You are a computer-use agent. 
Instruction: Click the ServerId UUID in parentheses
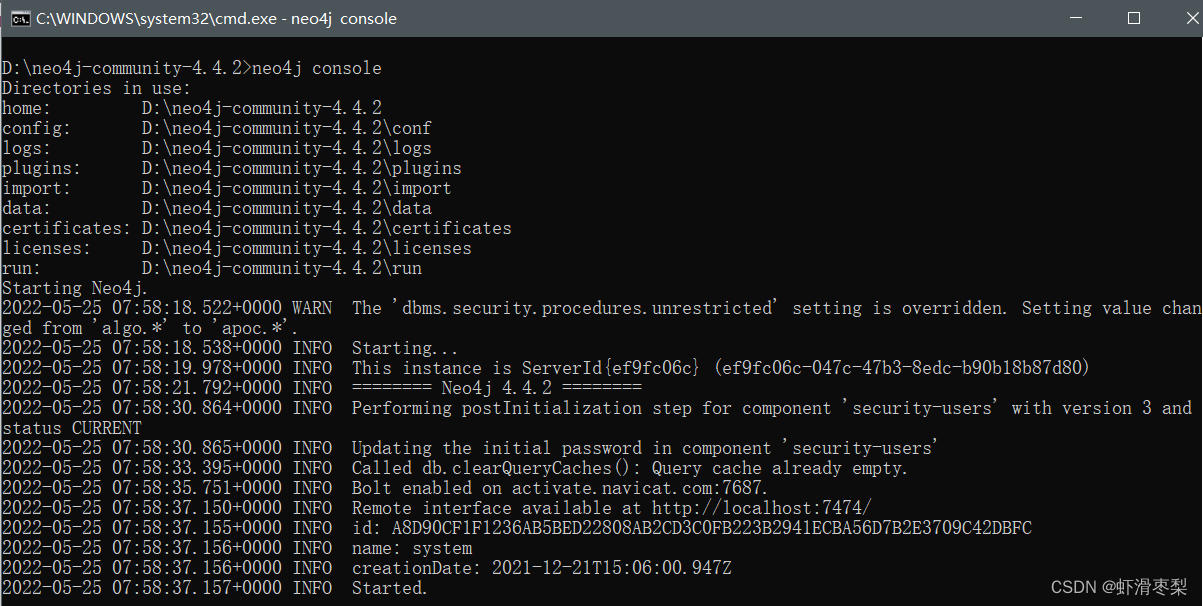pyautogui.click(x=902, y=368)
